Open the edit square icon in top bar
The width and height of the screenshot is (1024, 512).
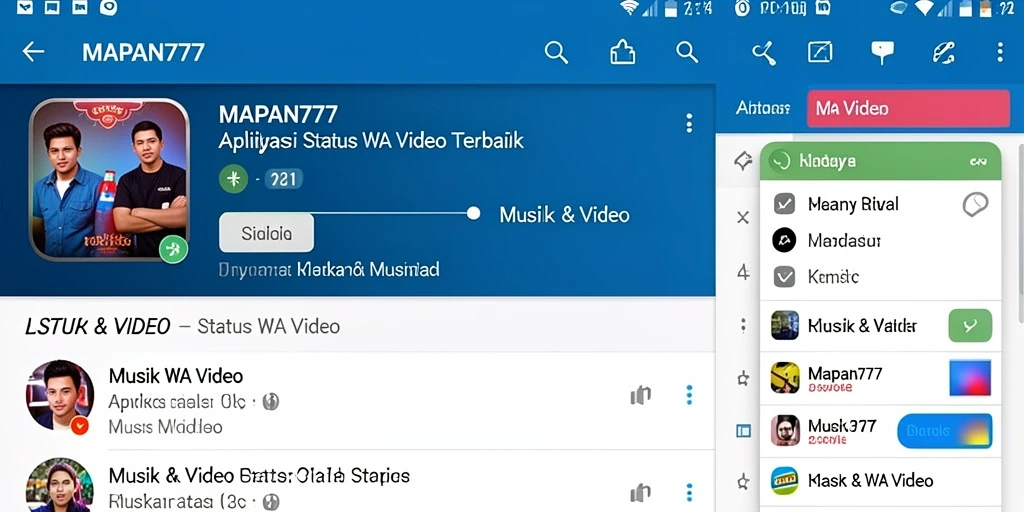click(x=820, y=52)
